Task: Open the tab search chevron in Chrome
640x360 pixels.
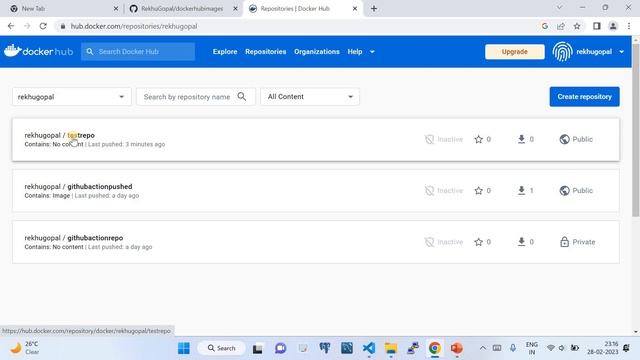Action: (x=560, y=8)
